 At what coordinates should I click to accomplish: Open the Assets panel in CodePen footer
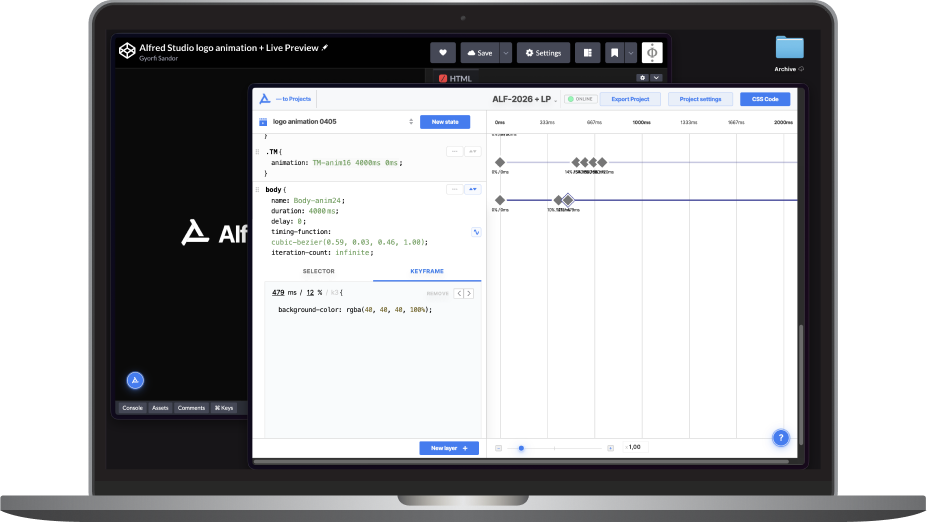point(160,408)
